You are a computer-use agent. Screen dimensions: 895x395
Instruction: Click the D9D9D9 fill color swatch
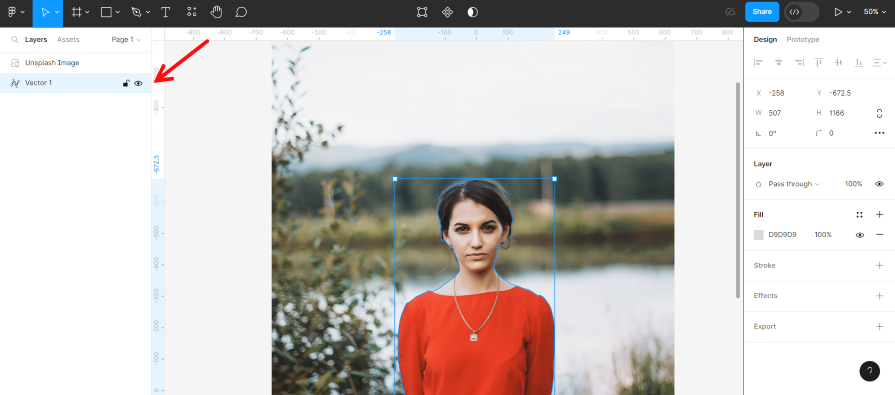(x=759, y=235)
